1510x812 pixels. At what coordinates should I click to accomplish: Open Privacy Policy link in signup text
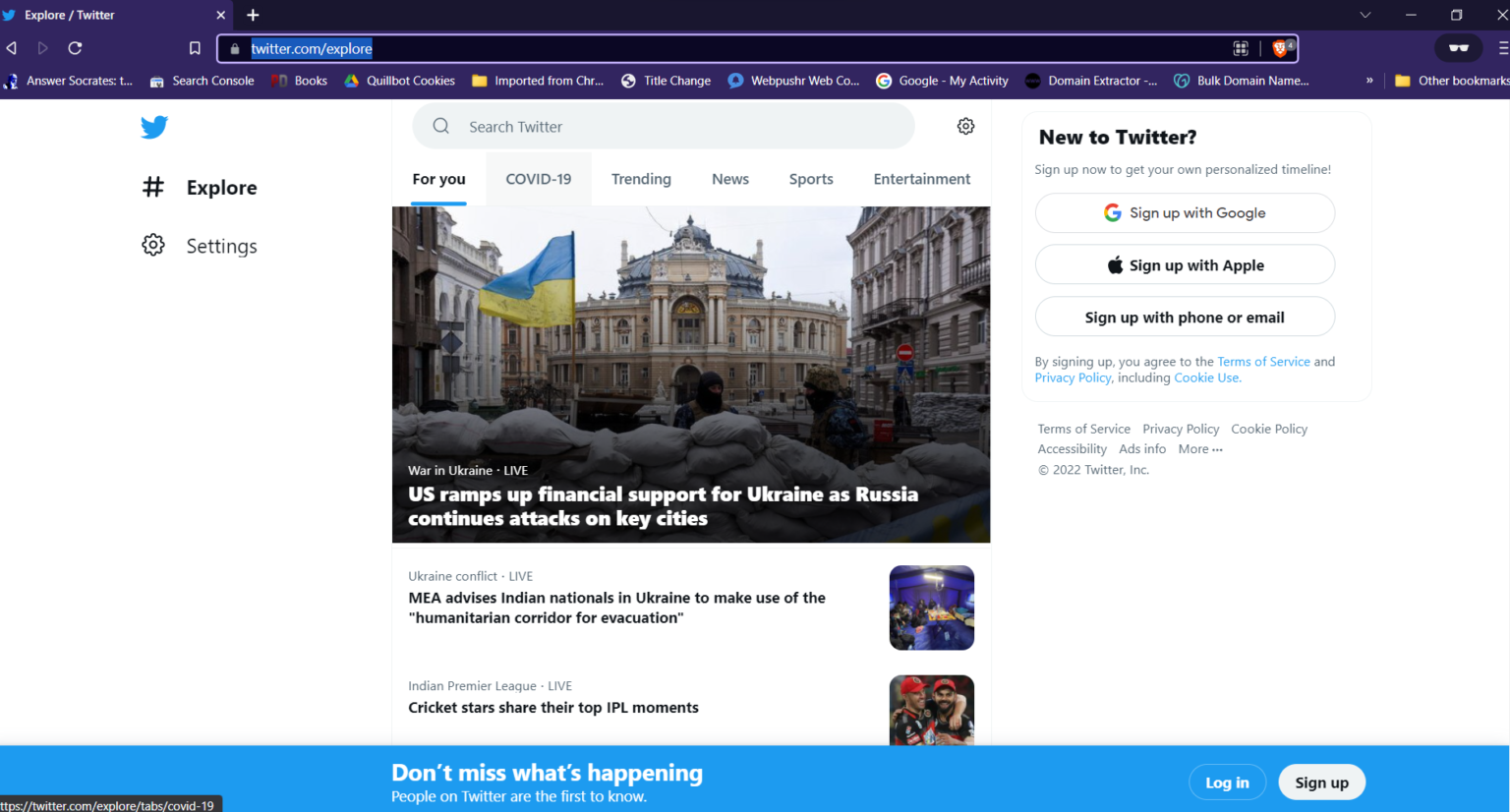click(x=1073, y=377)
